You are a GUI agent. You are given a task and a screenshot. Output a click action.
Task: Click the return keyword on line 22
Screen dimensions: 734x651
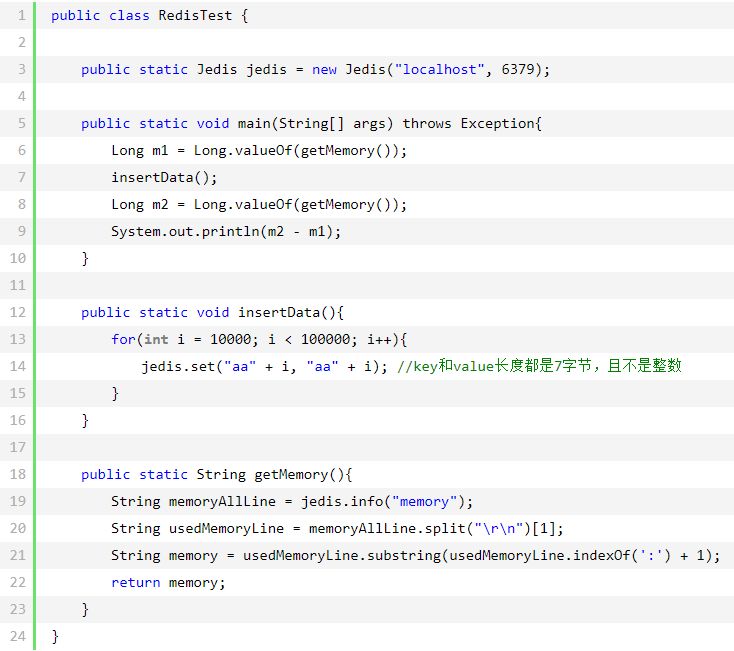coord(136,583)
